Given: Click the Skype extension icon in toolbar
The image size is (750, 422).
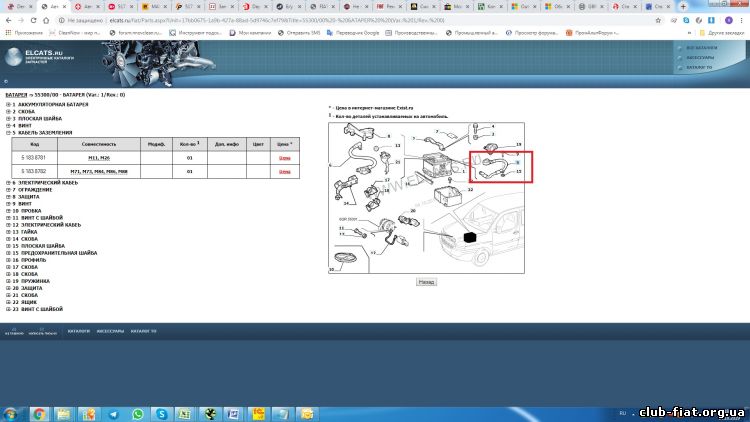Looking at the screenshot, I should (686, 21).
